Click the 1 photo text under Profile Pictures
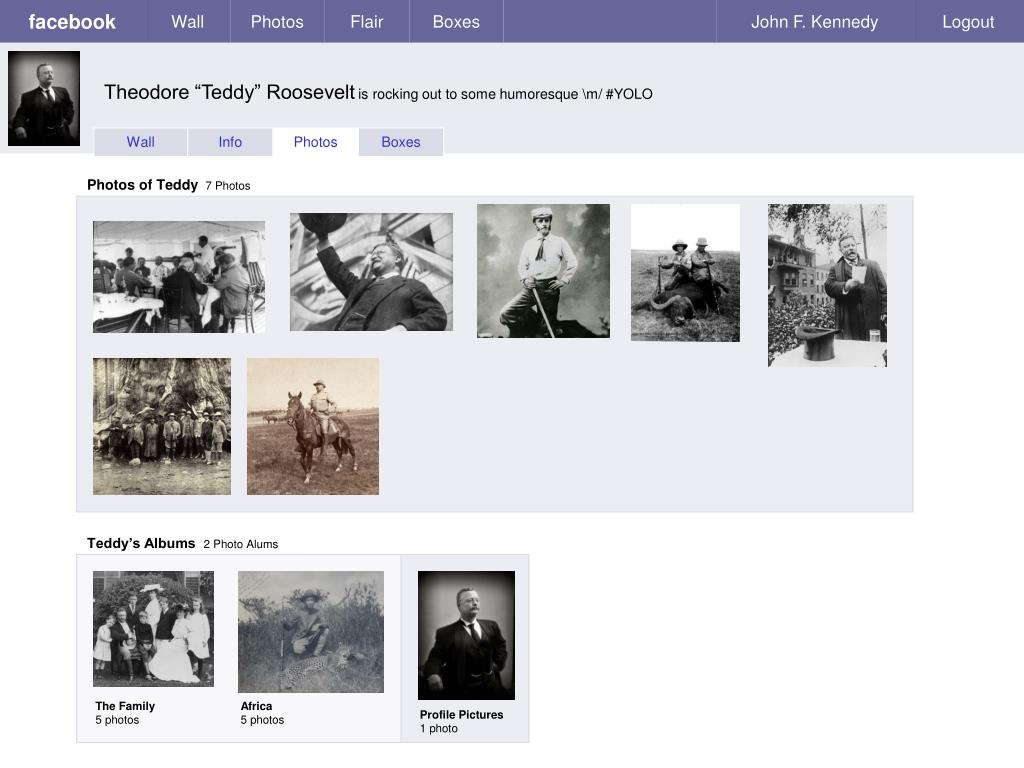Viewport: 1024px width, 768px height. coord(439,728)
